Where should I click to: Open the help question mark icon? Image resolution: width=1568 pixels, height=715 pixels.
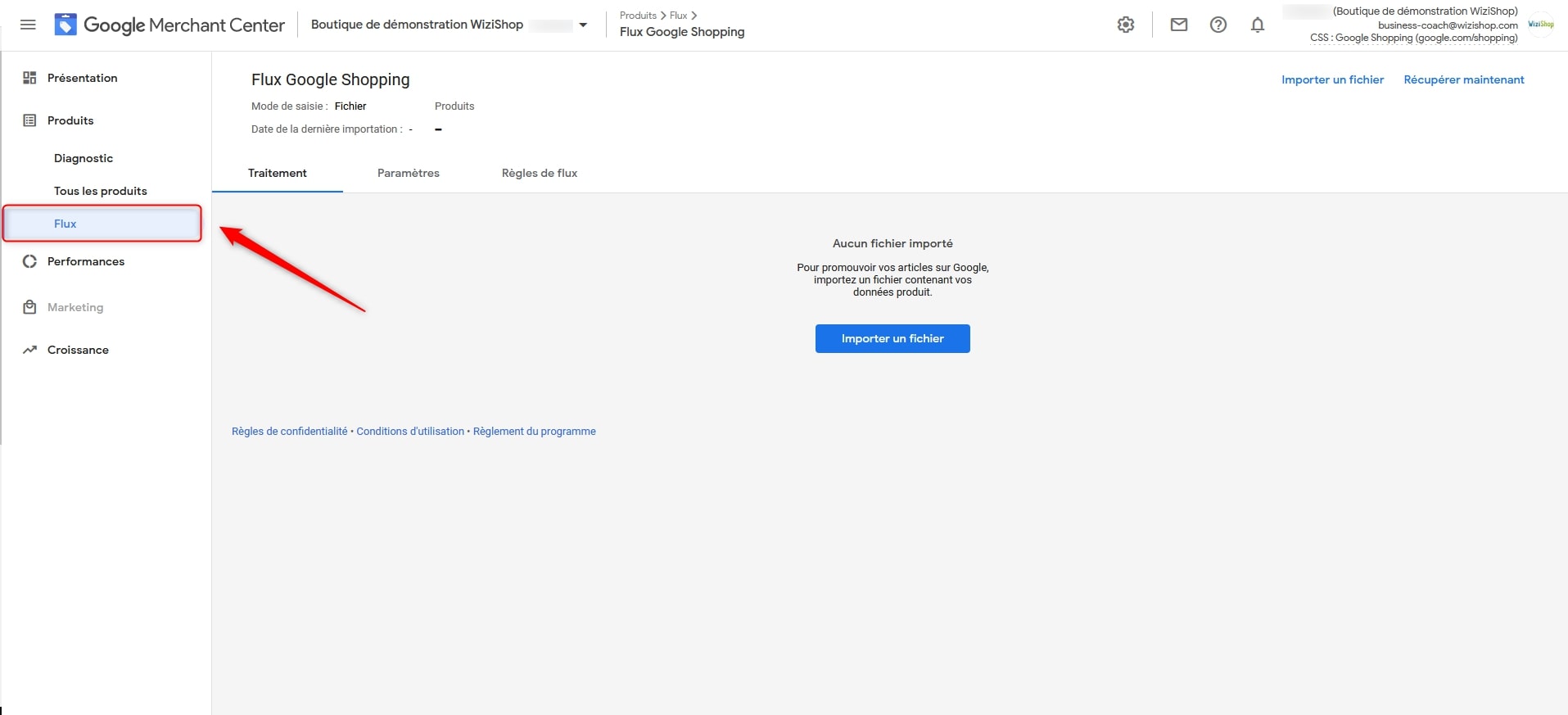click(1218, 25)
